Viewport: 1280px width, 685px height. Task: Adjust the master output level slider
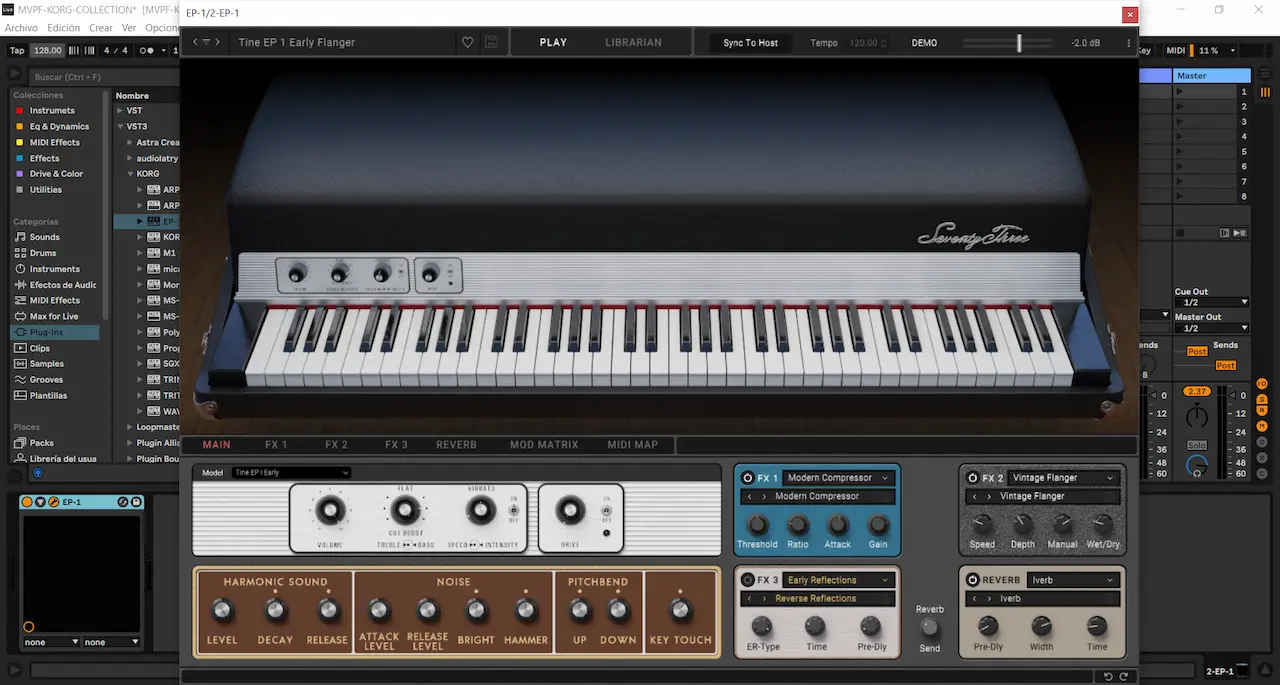[1019, 43]
